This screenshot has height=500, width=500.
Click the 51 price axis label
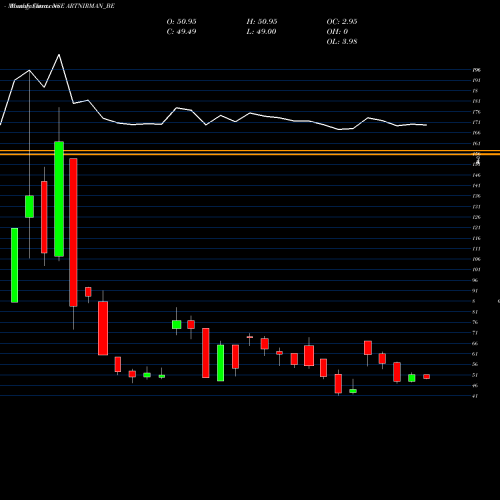(x=475, y=375)
